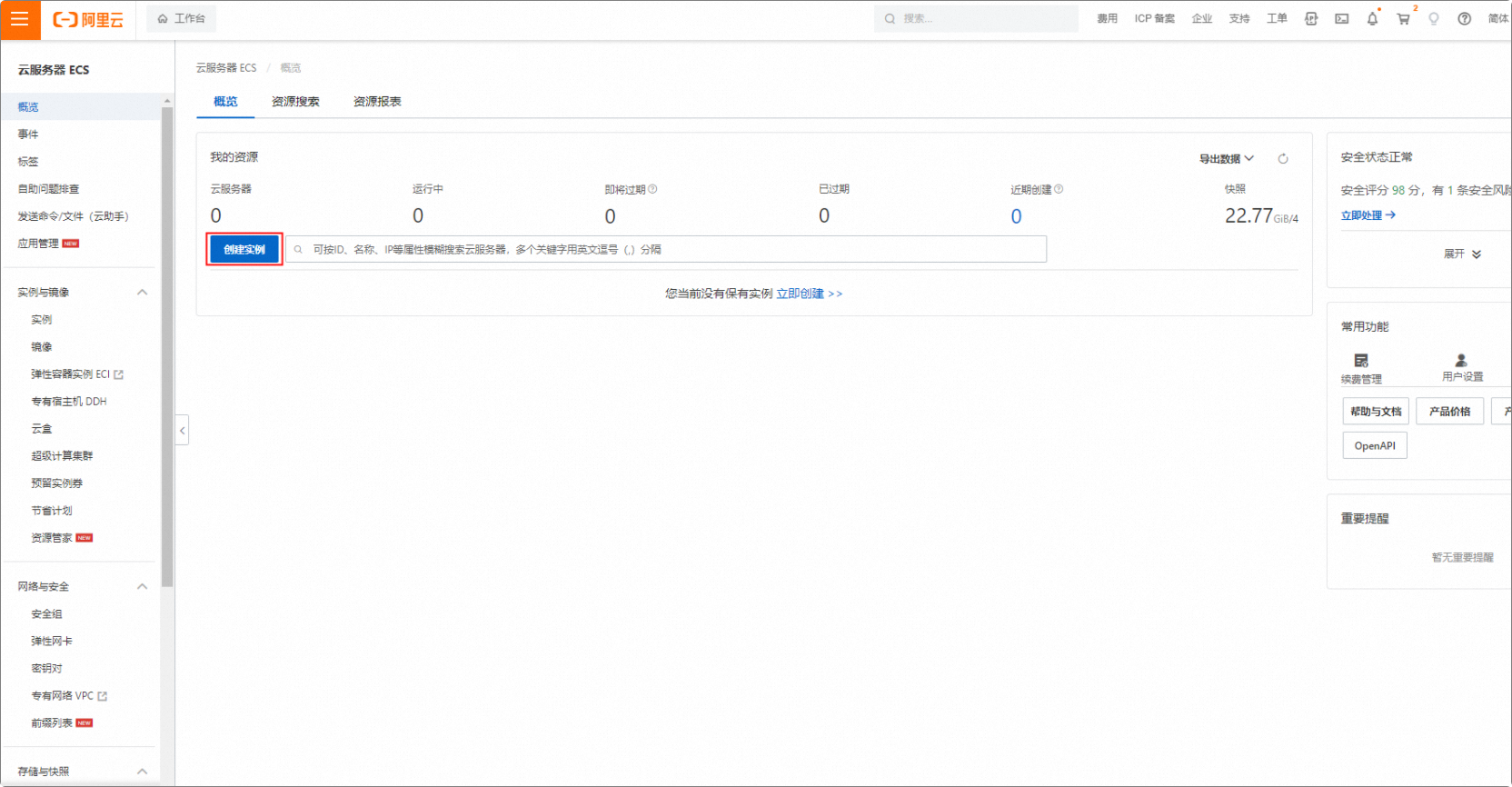The height and width of the screenshot is (787, 1512).
Task: Open 费用 menu in top bar
Action: (x=1107, y=18)
